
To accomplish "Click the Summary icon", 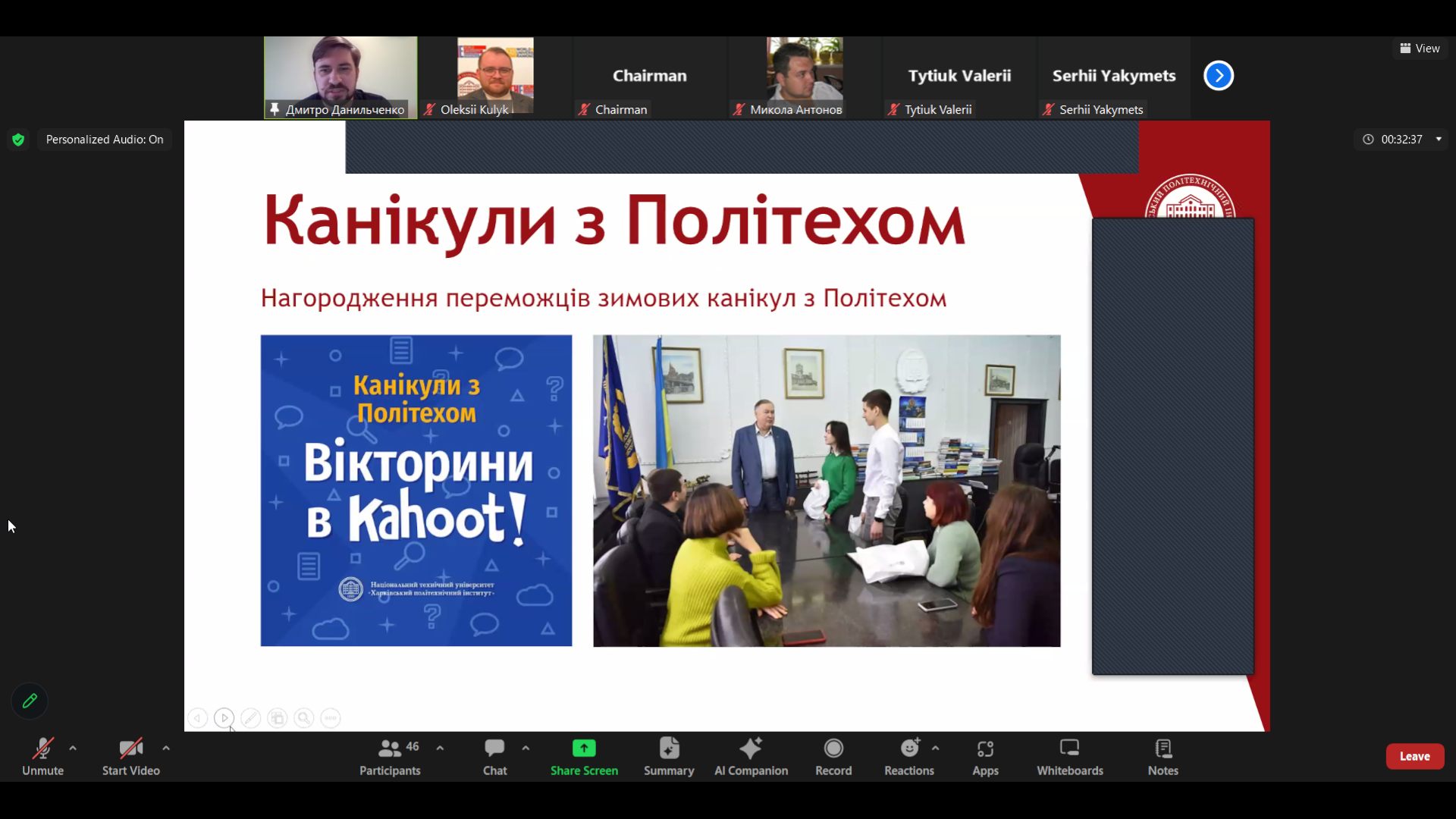I will pos(669,756).
